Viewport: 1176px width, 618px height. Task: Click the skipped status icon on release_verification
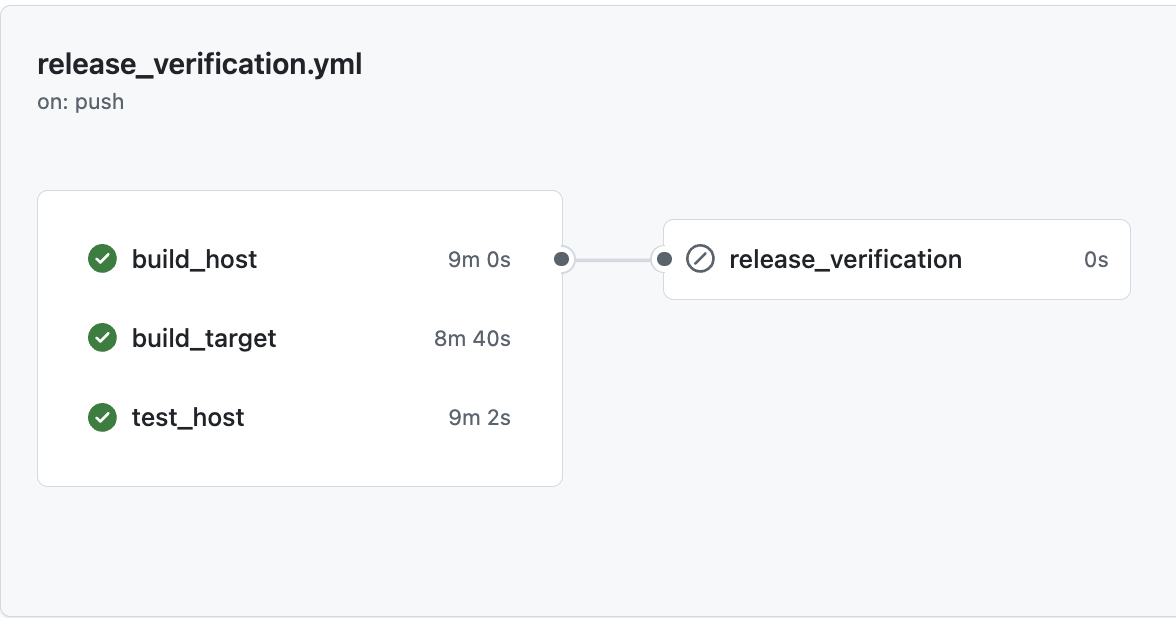(x=700, y=259)
